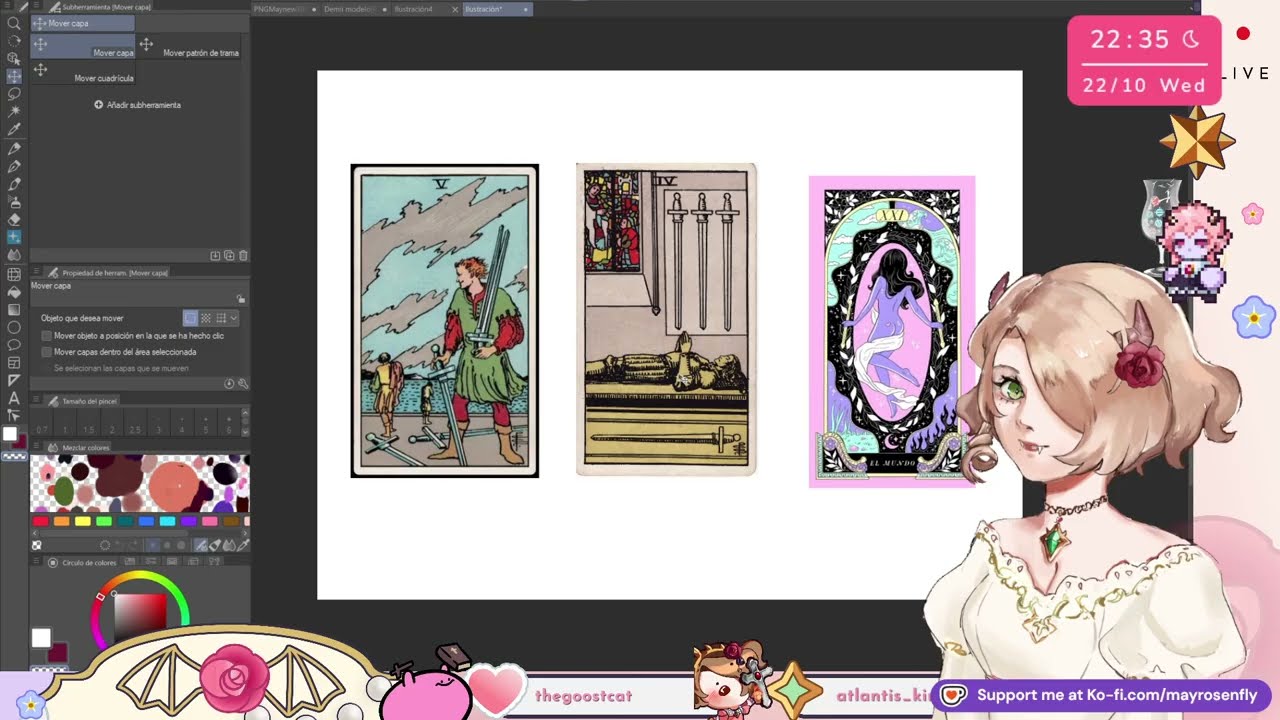The width and height of the screenshot is (1280, 720).
Task: Expand the 'Objeto que desea mover' dropdown arrow
Action: (x=234, y=318)
